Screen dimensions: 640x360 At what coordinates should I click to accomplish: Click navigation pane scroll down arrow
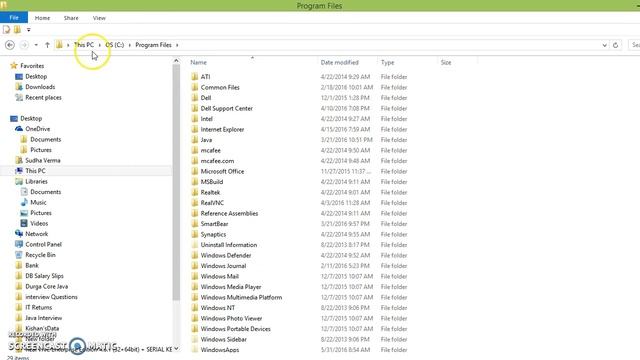click(176, 349)
